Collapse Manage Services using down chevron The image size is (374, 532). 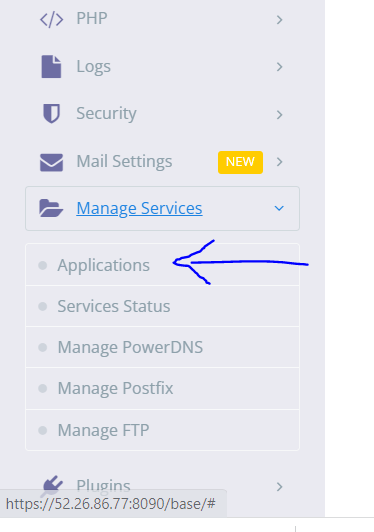click(x=279, y=208)
